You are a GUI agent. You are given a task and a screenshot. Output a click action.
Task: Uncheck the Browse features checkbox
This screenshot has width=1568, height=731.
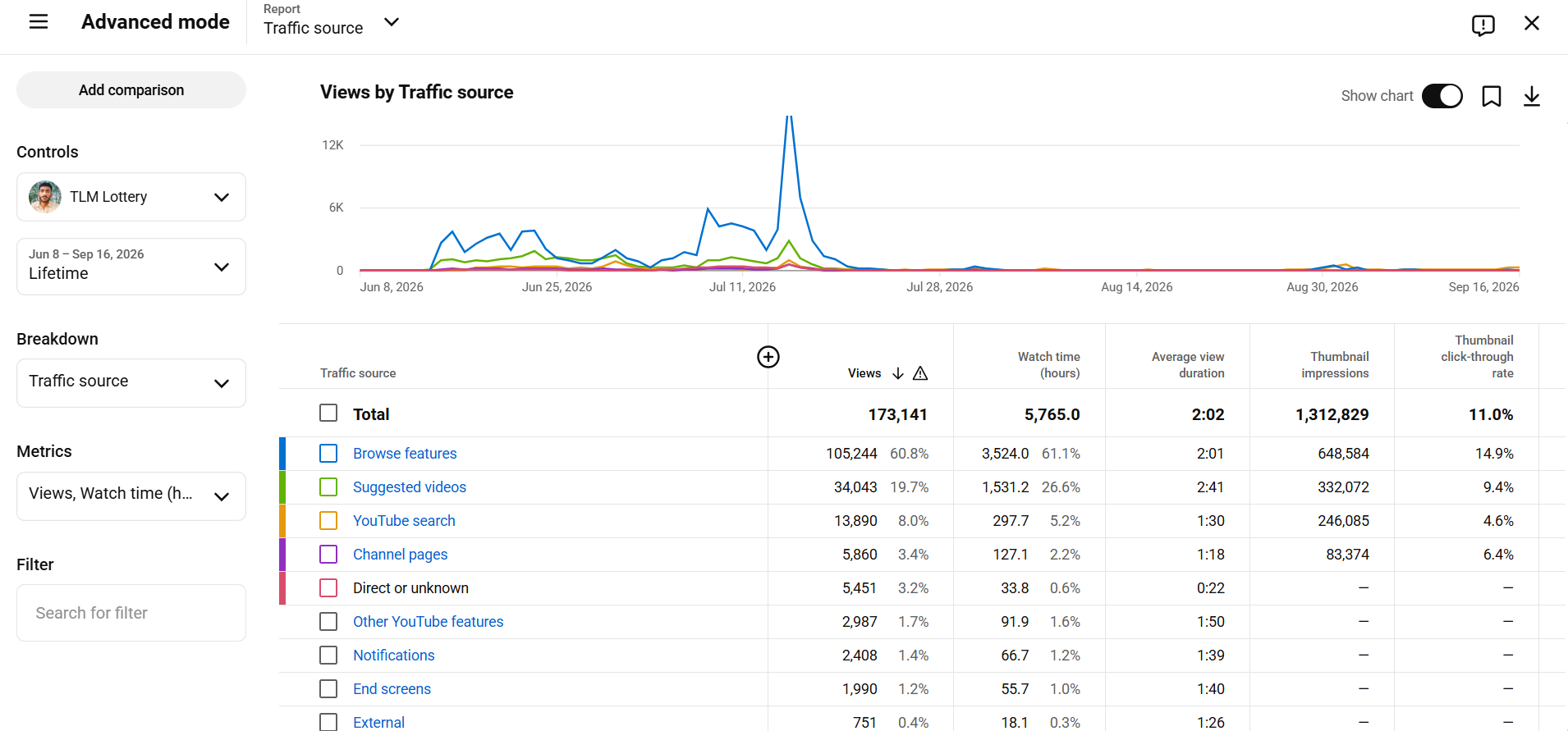coord(328,453)
